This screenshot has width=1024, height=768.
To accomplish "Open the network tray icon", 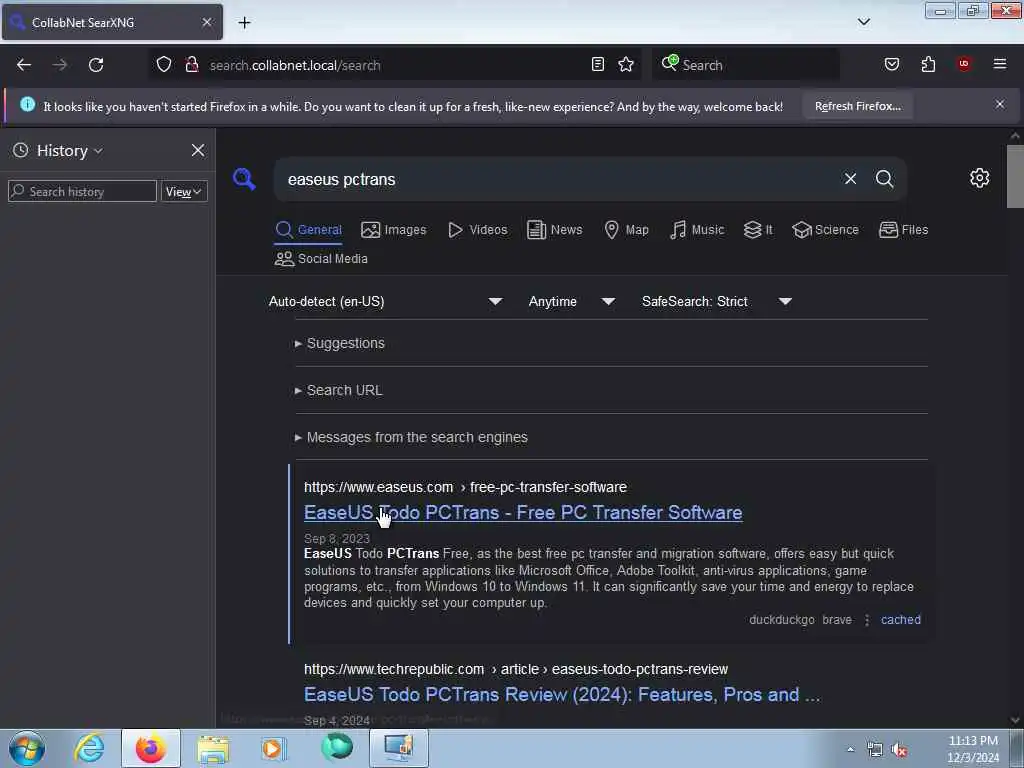I will click(x=874, y=750).
